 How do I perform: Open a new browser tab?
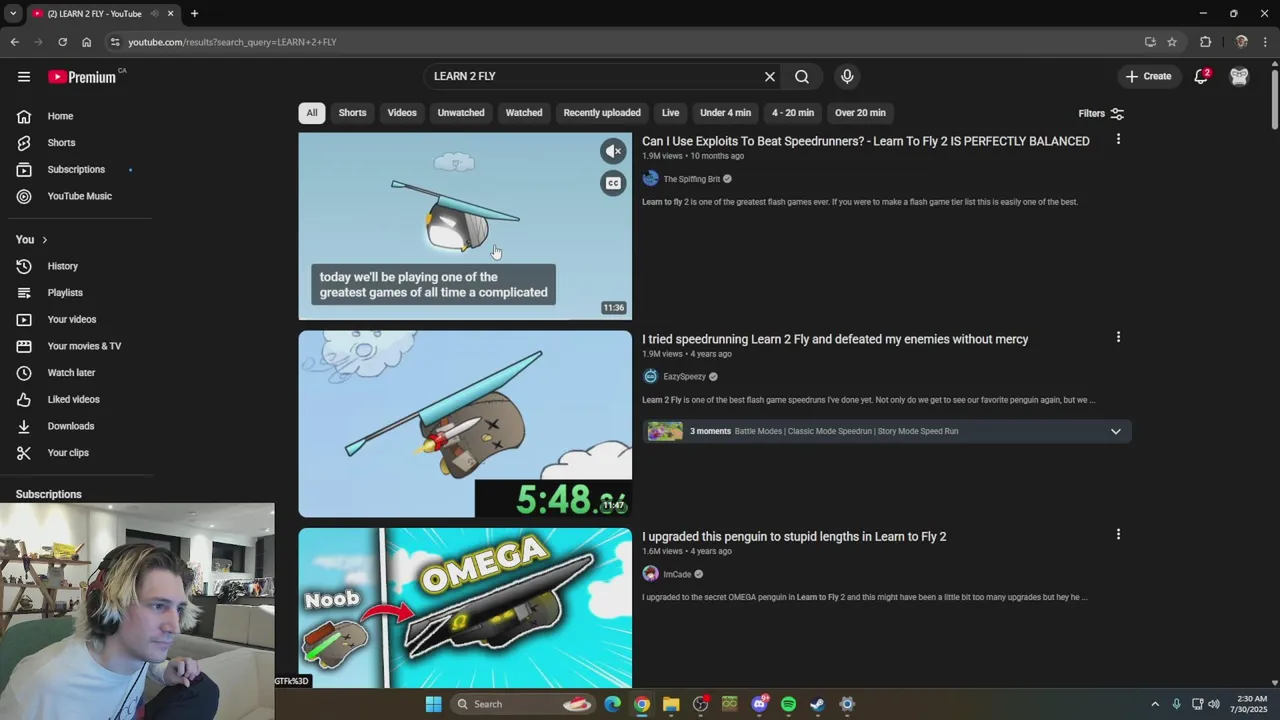click(194, 13)
